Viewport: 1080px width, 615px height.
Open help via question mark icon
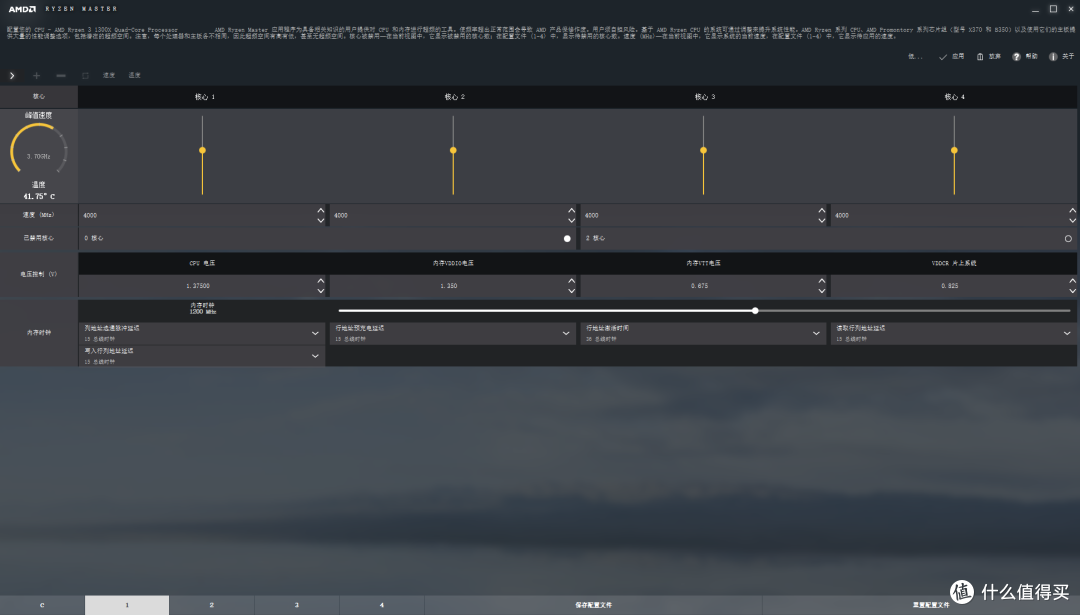coord(1017,57)
